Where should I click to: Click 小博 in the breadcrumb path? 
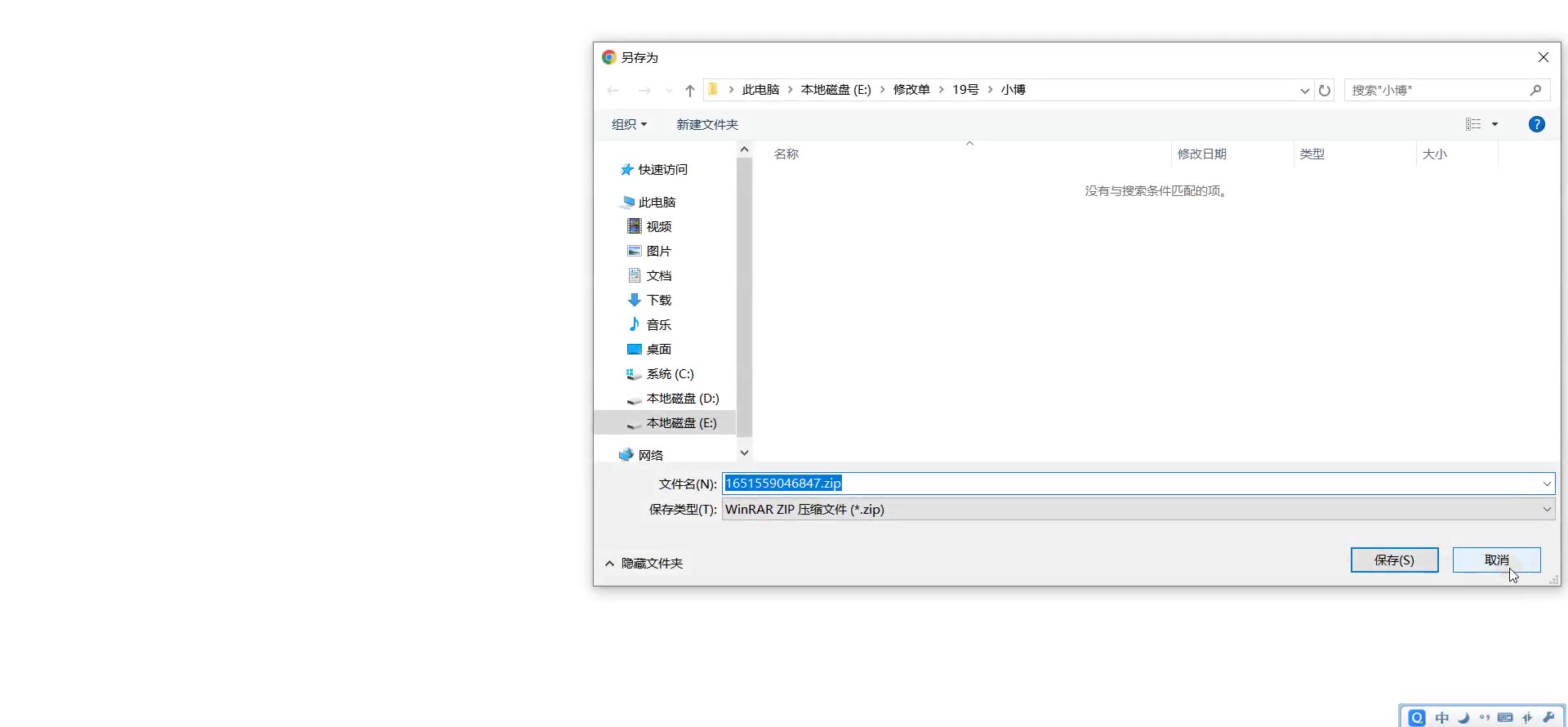(1013, 90)
